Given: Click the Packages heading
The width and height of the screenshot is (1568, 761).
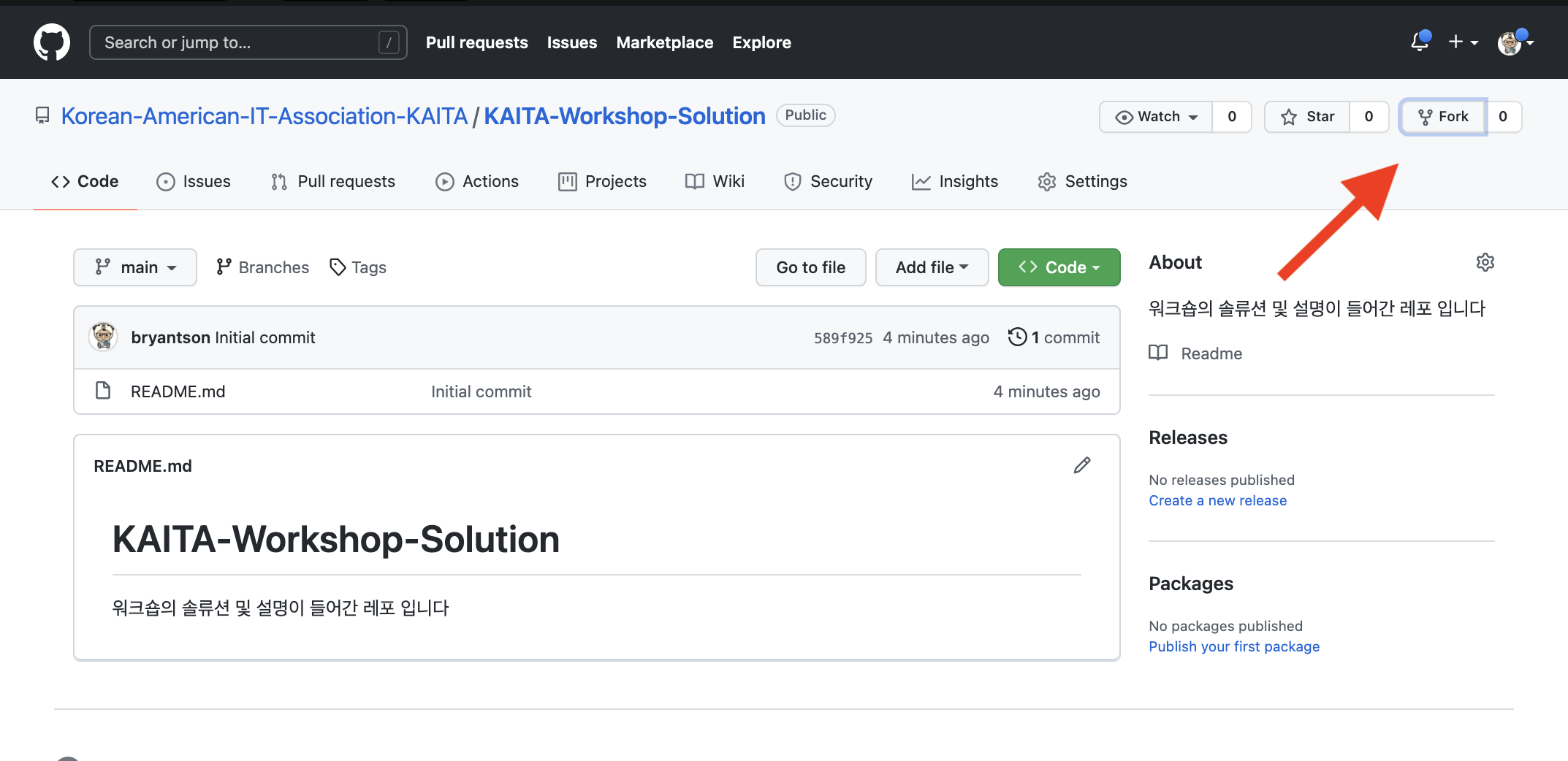Looking at the screenshot, I should 1190,584.
